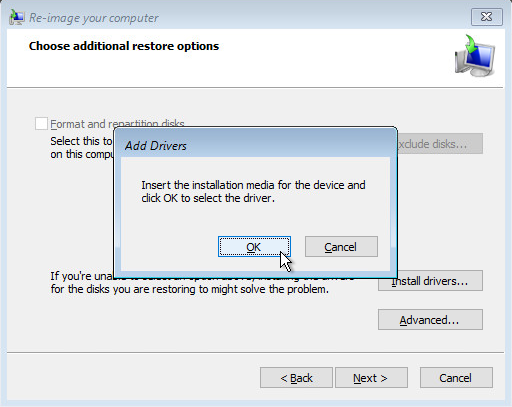The width and height of the screenshot is (512, 407).
Task: Click the click OK to select driver text
Action: (x=208, y=198)
